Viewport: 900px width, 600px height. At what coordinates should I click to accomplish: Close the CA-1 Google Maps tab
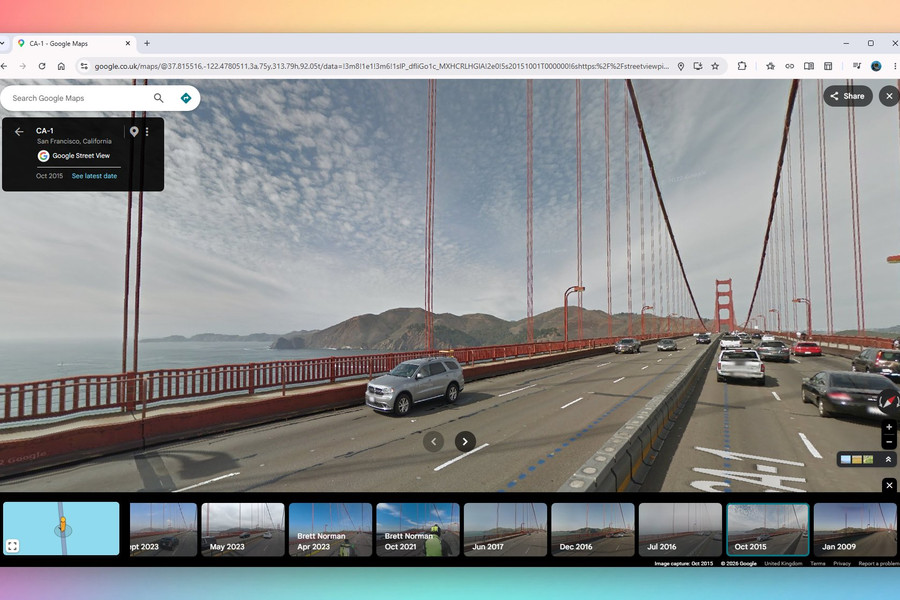coord(127,43)
